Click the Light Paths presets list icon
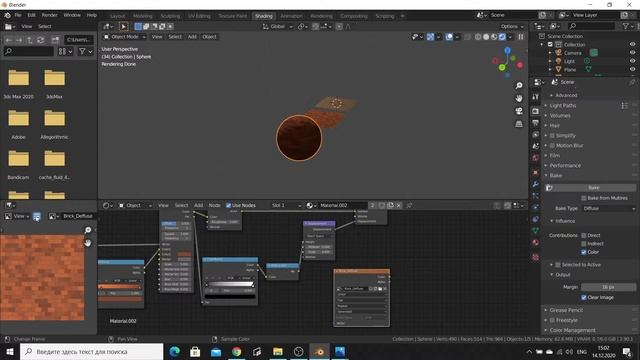Viewport: 640px width, 360px height. (x=624, y=106)
